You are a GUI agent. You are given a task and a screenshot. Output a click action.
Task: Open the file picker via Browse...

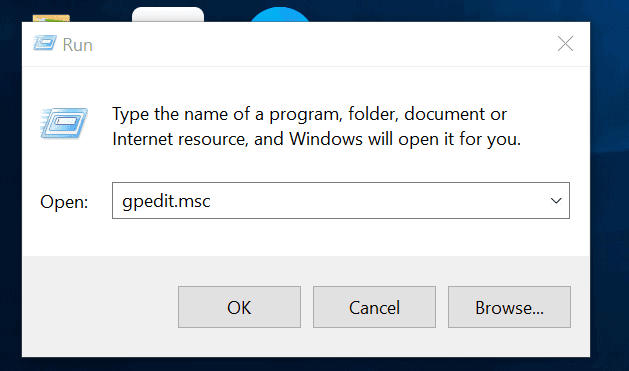[x=509, y=307]
